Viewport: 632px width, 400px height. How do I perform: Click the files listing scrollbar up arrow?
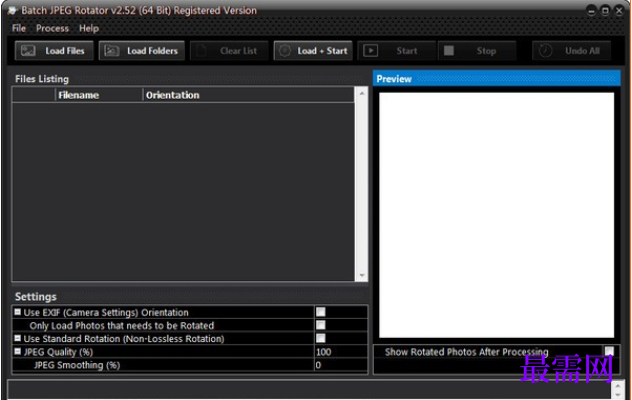(362, 93)
